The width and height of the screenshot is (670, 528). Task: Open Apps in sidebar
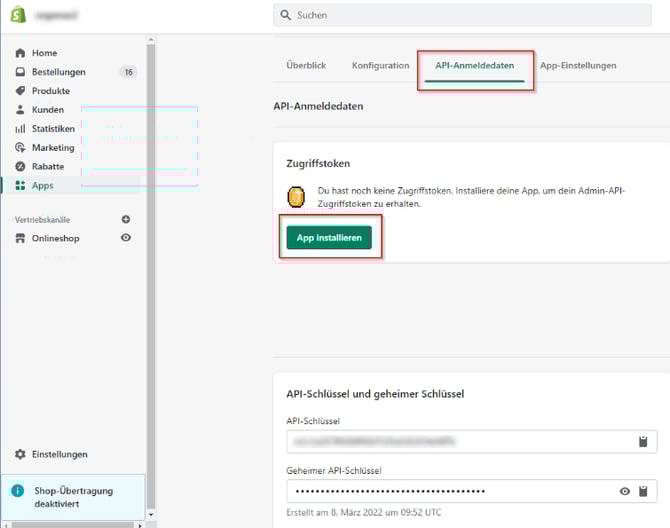click(x=43, y=185)
